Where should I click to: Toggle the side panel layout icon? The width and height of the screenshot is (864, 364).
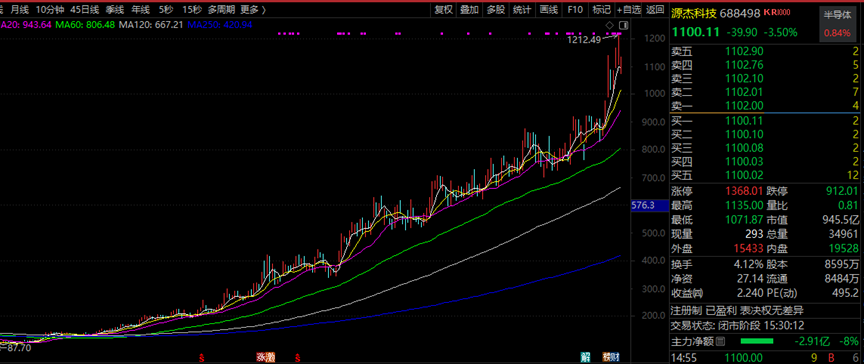(x=624, y=25)
